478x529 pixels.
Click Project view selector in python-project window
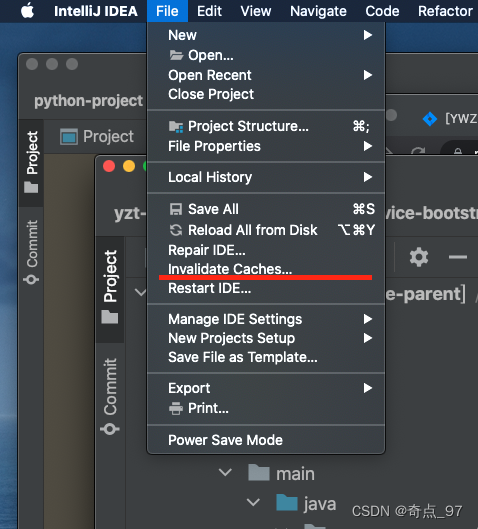[x=97, y=136]
